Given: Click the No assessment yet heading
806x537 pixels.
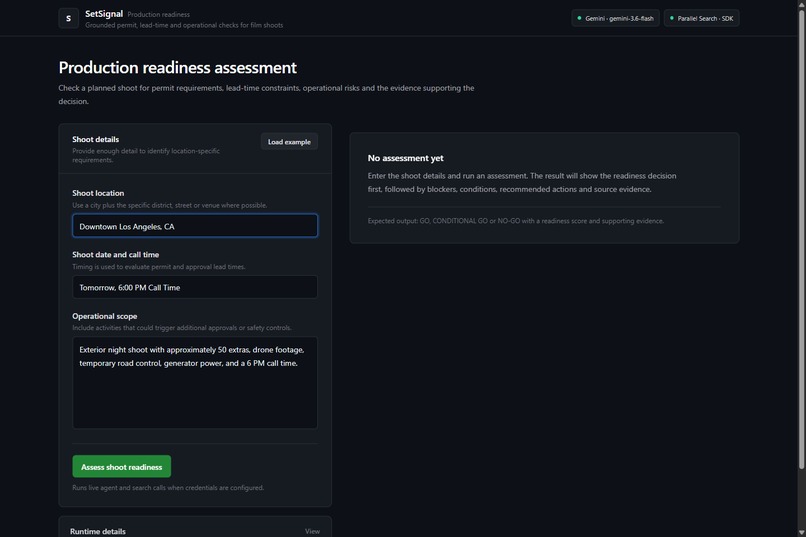Looking at the screenshot, I should (x=406, y=158).
